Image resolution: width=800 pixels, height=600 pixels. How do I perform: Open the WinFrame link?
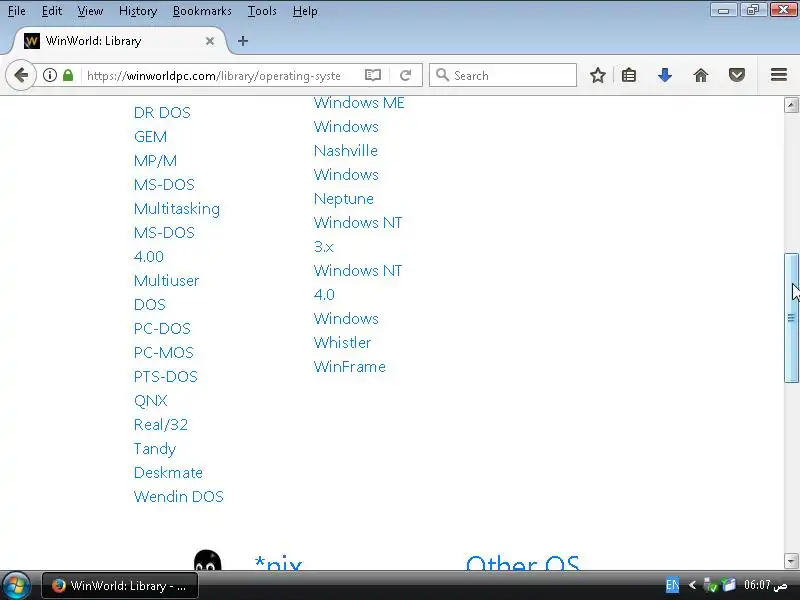click(x=349, y=366)
